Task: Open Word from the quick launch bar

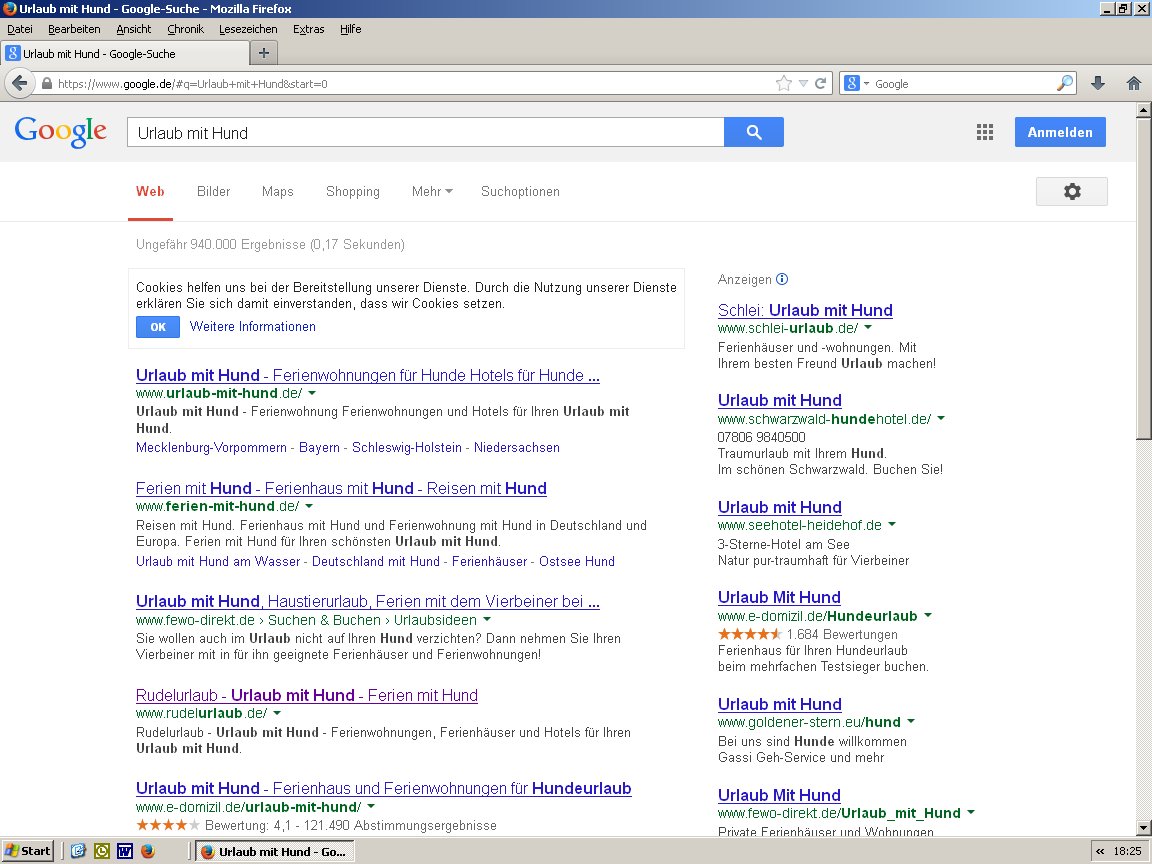Action: 125,851
